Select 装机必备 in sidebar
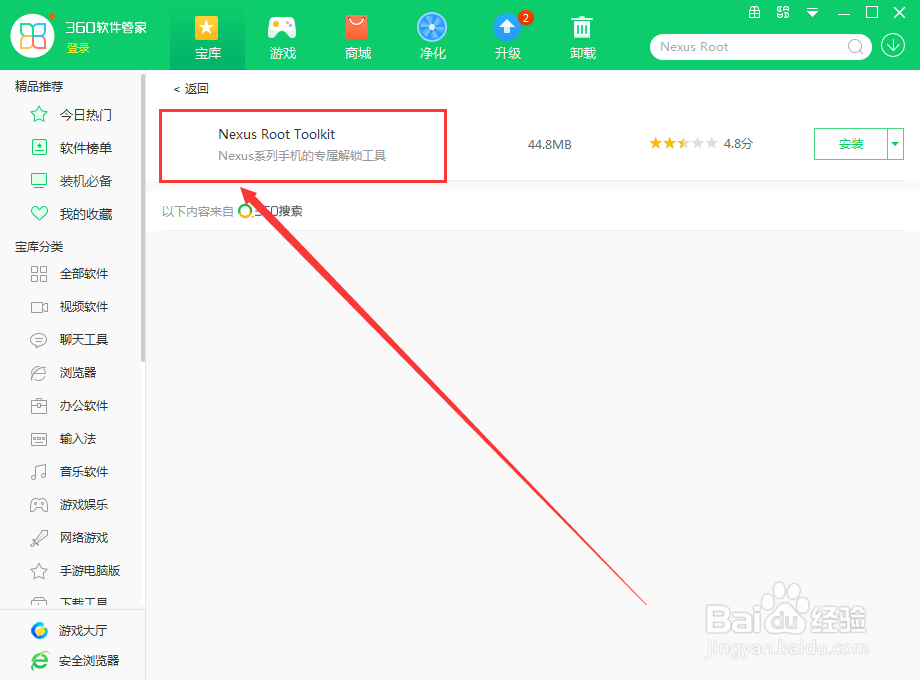Viewport: 920px width, 680px height. 86,181
